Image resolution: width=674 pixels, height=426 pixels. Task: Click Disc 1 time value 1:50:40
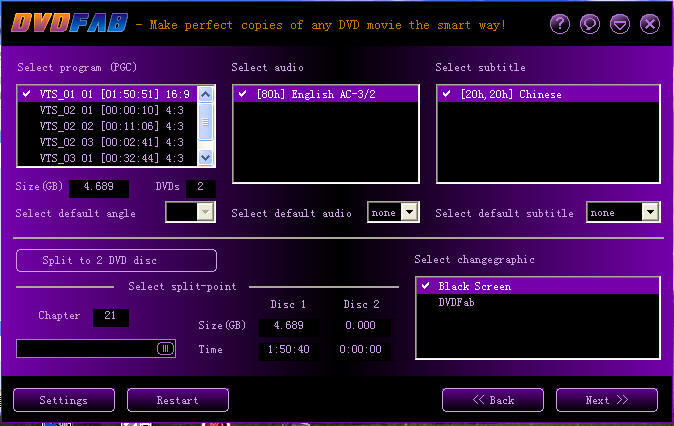[288, 350]
